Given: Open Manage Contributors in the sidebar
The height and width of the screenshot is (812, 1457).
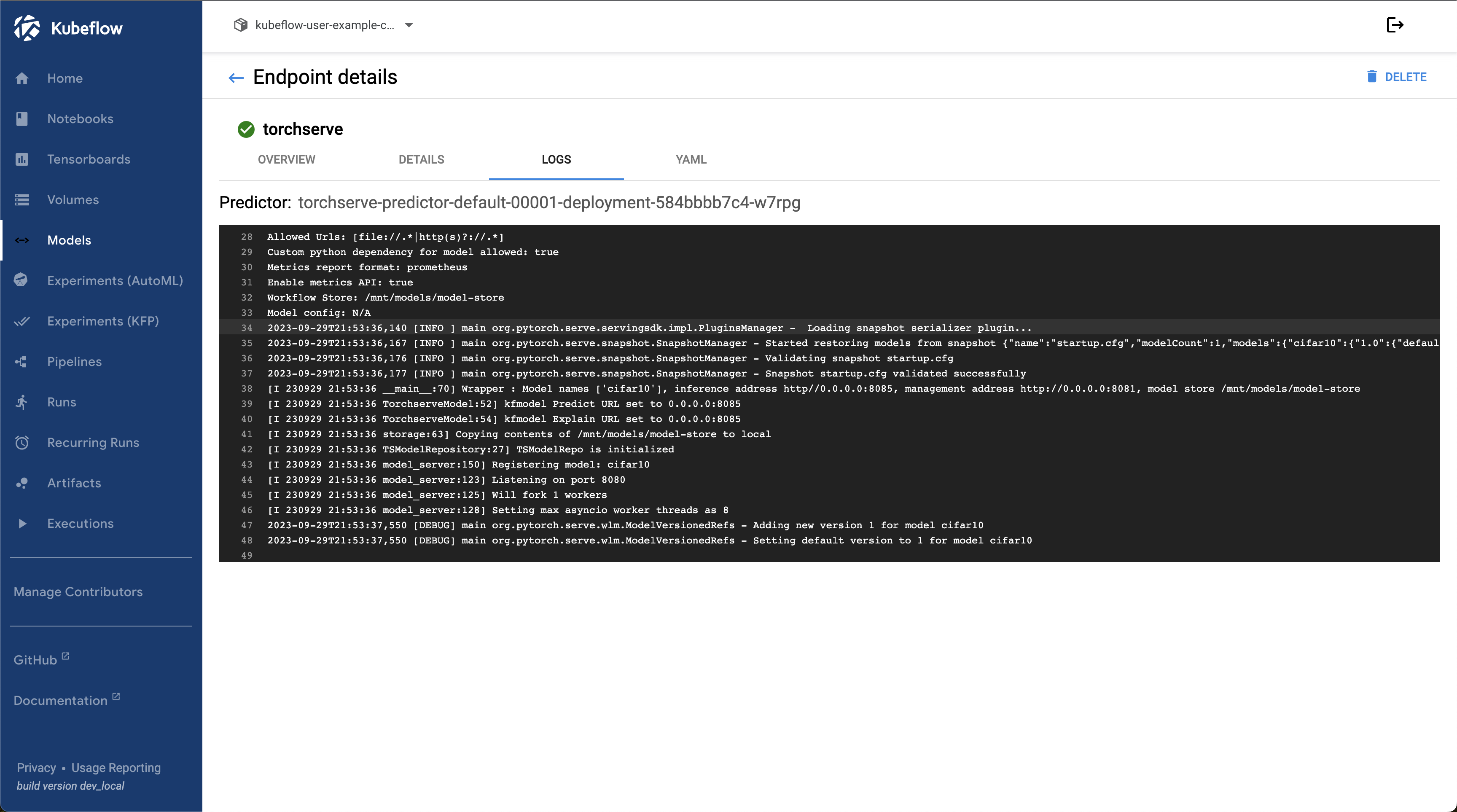Looking at the screenshot, I should (78, 592).
